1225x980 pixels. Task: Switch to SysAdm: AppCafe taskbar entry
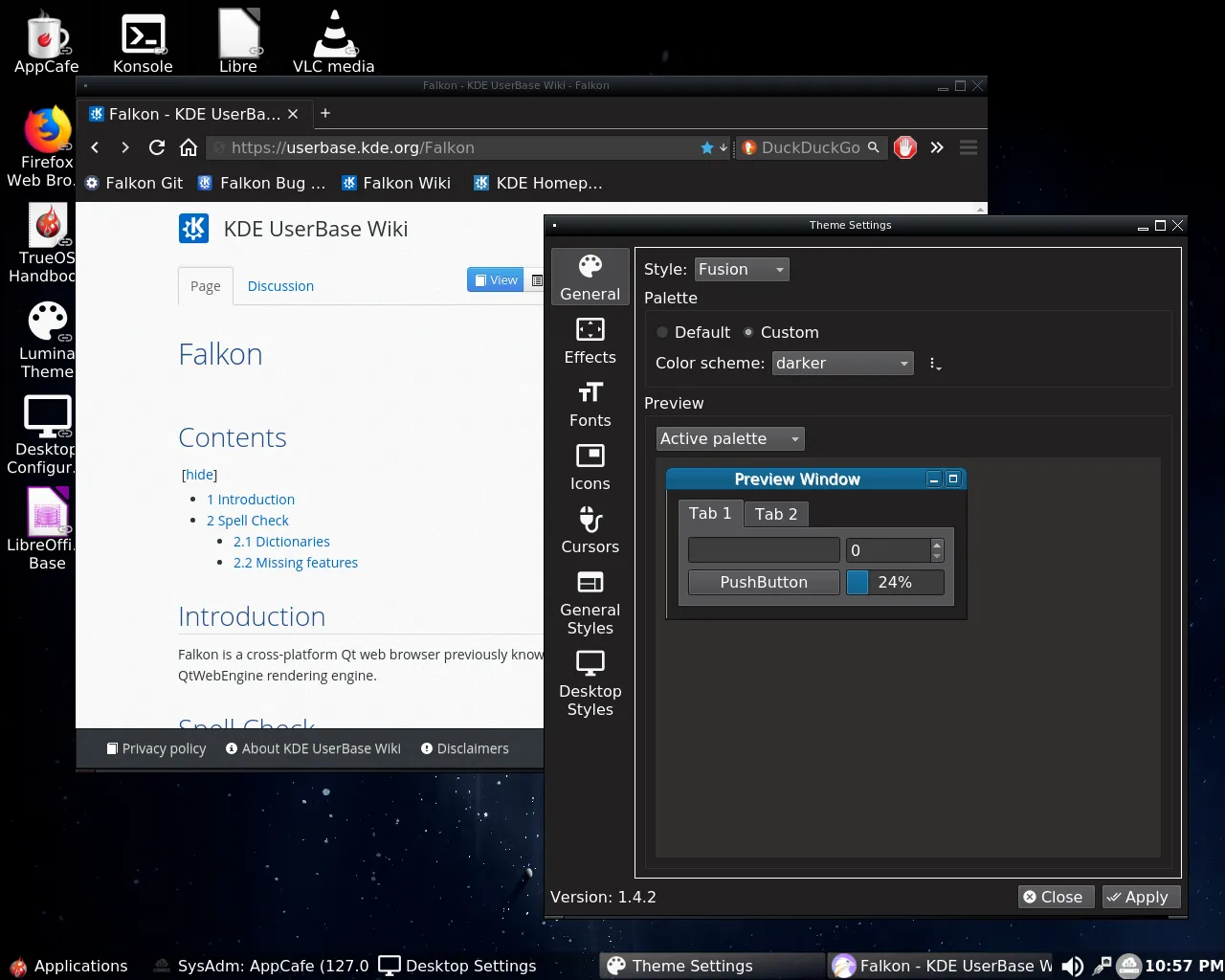click(x=260, y=966)
